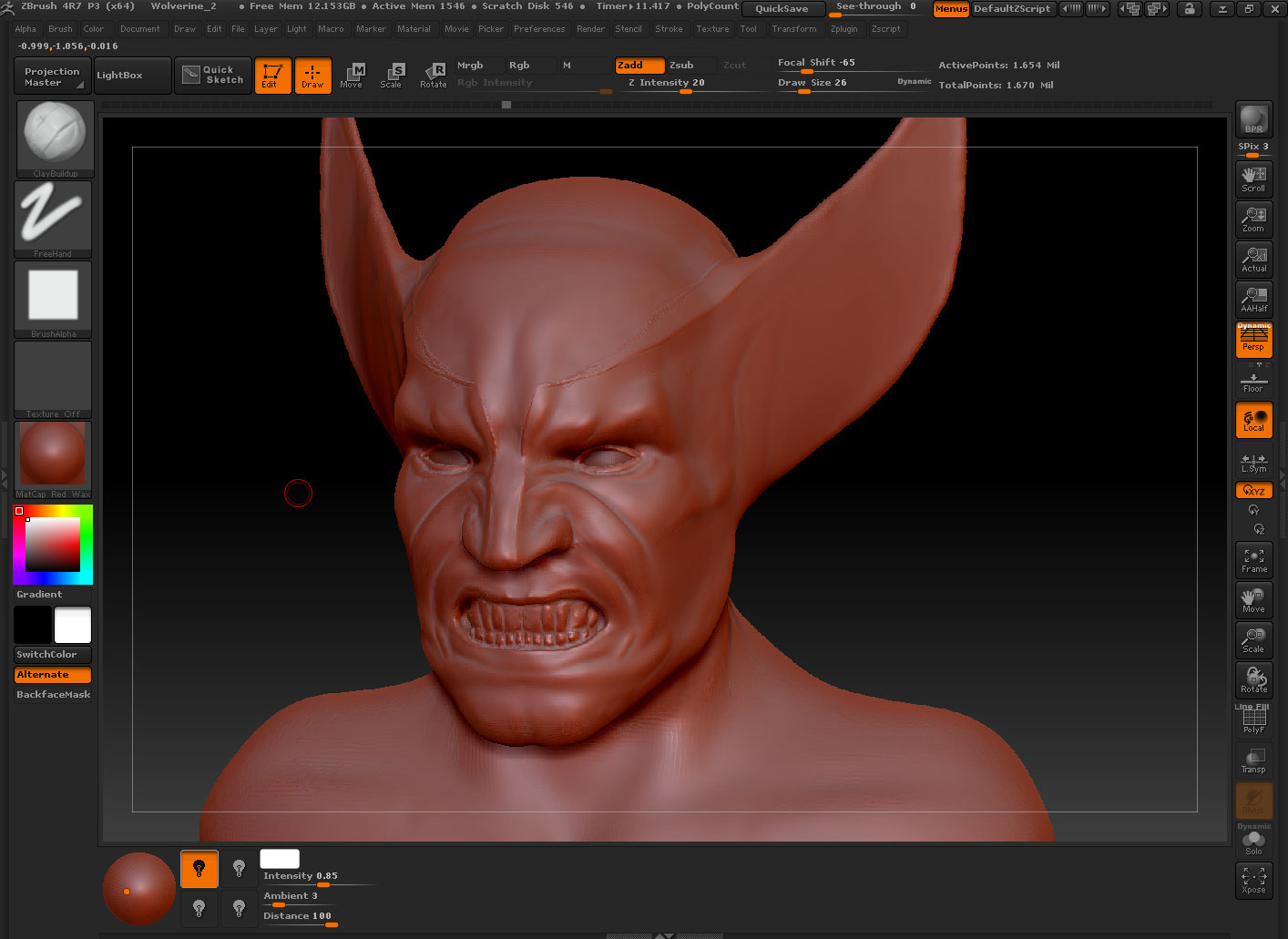Image resolution: width=1288 pixels, height=939 pixels.
Task: Open Projection Master
Action: click(52, 77)
